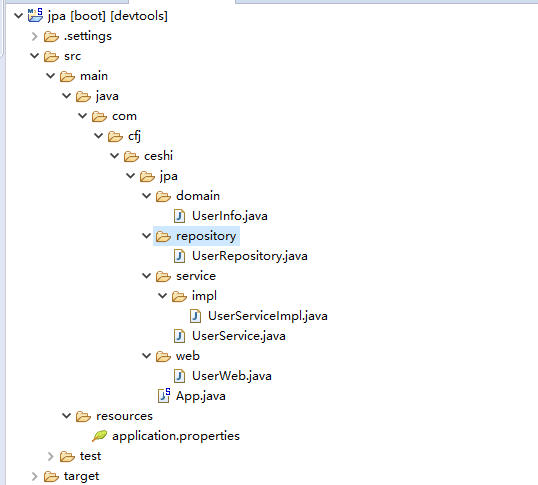Click the UserService.java file icon

(x=179, y=336)
